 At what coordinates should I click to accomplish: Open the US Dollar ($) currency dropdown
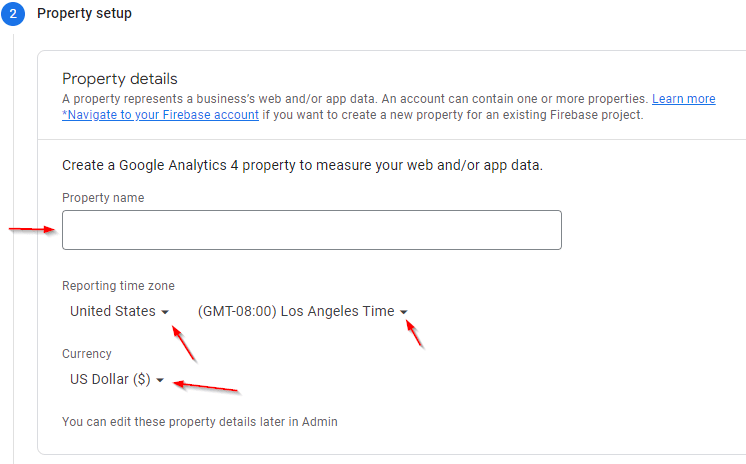pyautogui.click(x=109, y=379)
